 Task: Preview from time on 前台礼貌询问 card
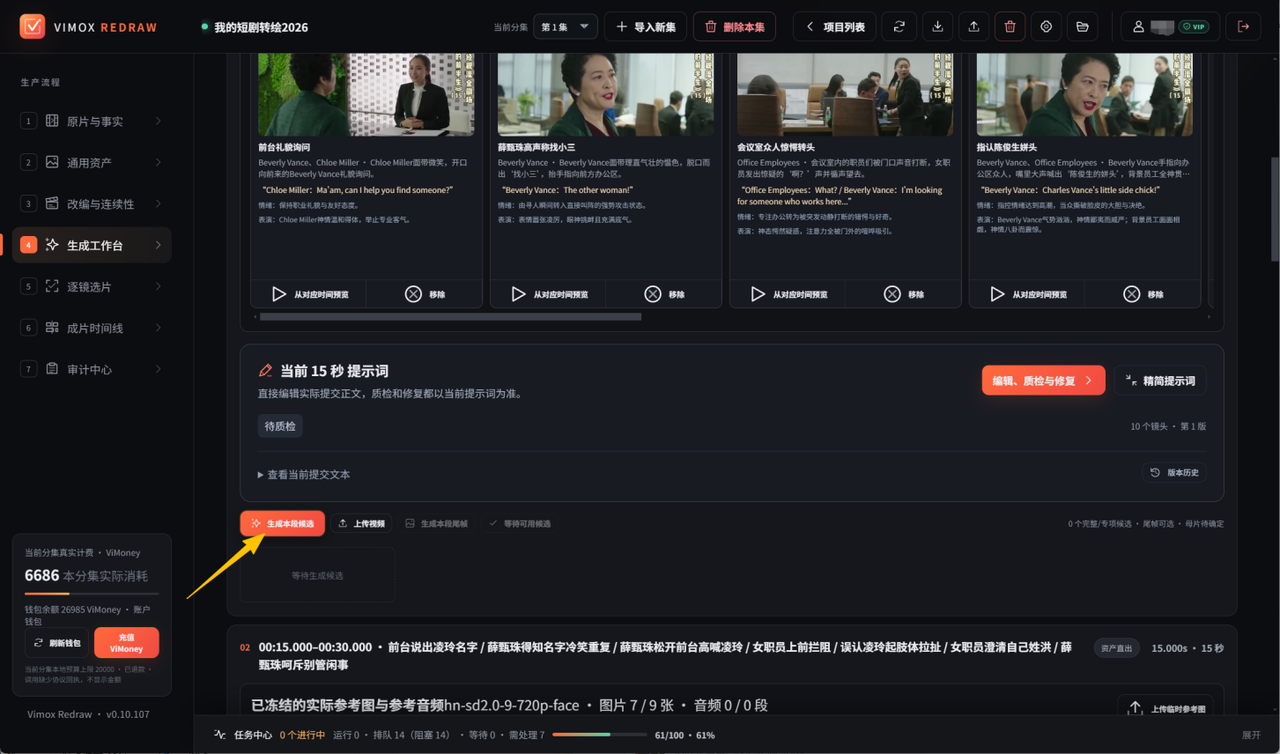point(309,294)
